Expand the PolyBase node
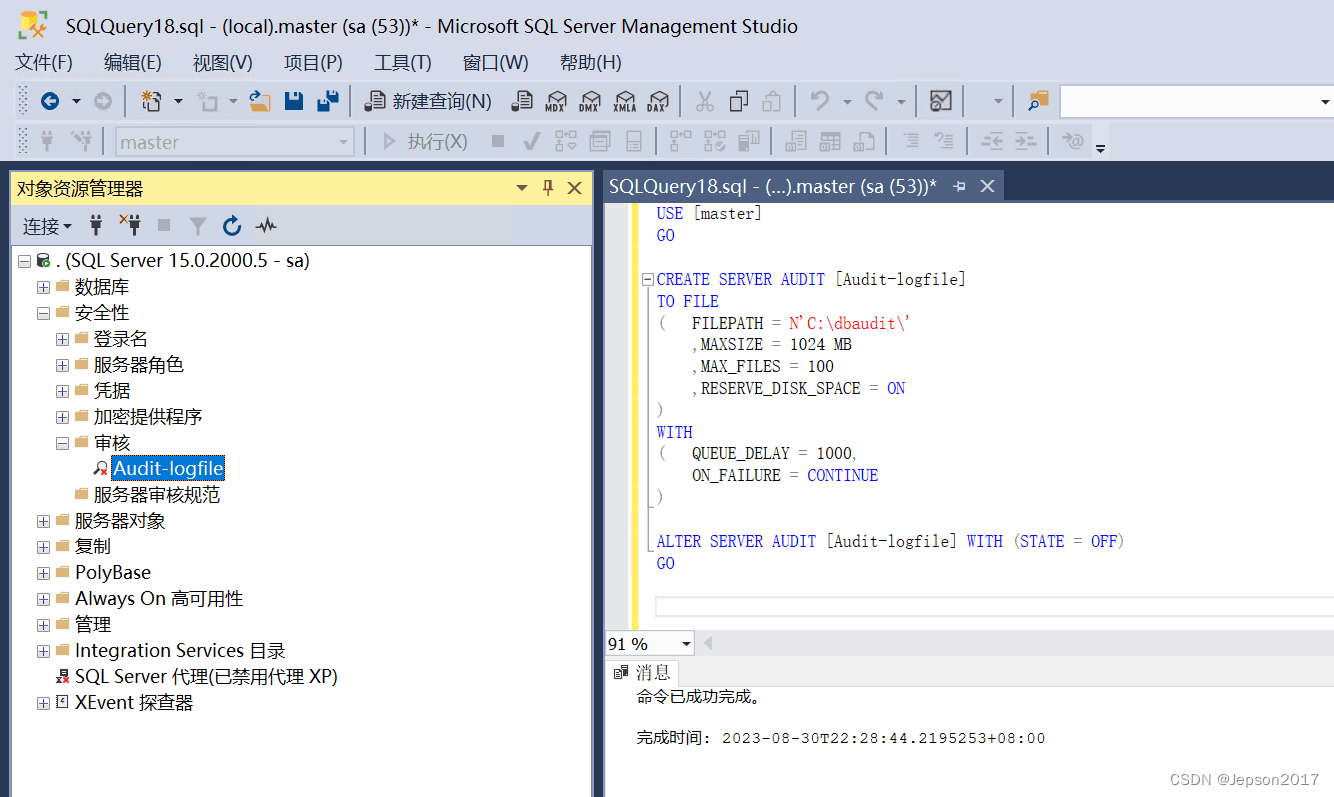Screen dimensions: 1334x797 [43, 573]
